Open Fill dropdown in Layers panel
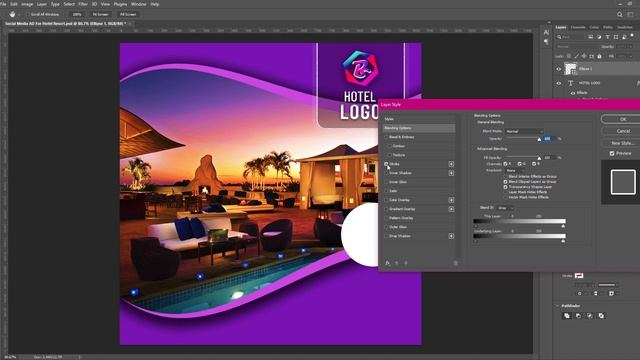 pyautogui.click(x=624, y=56)
